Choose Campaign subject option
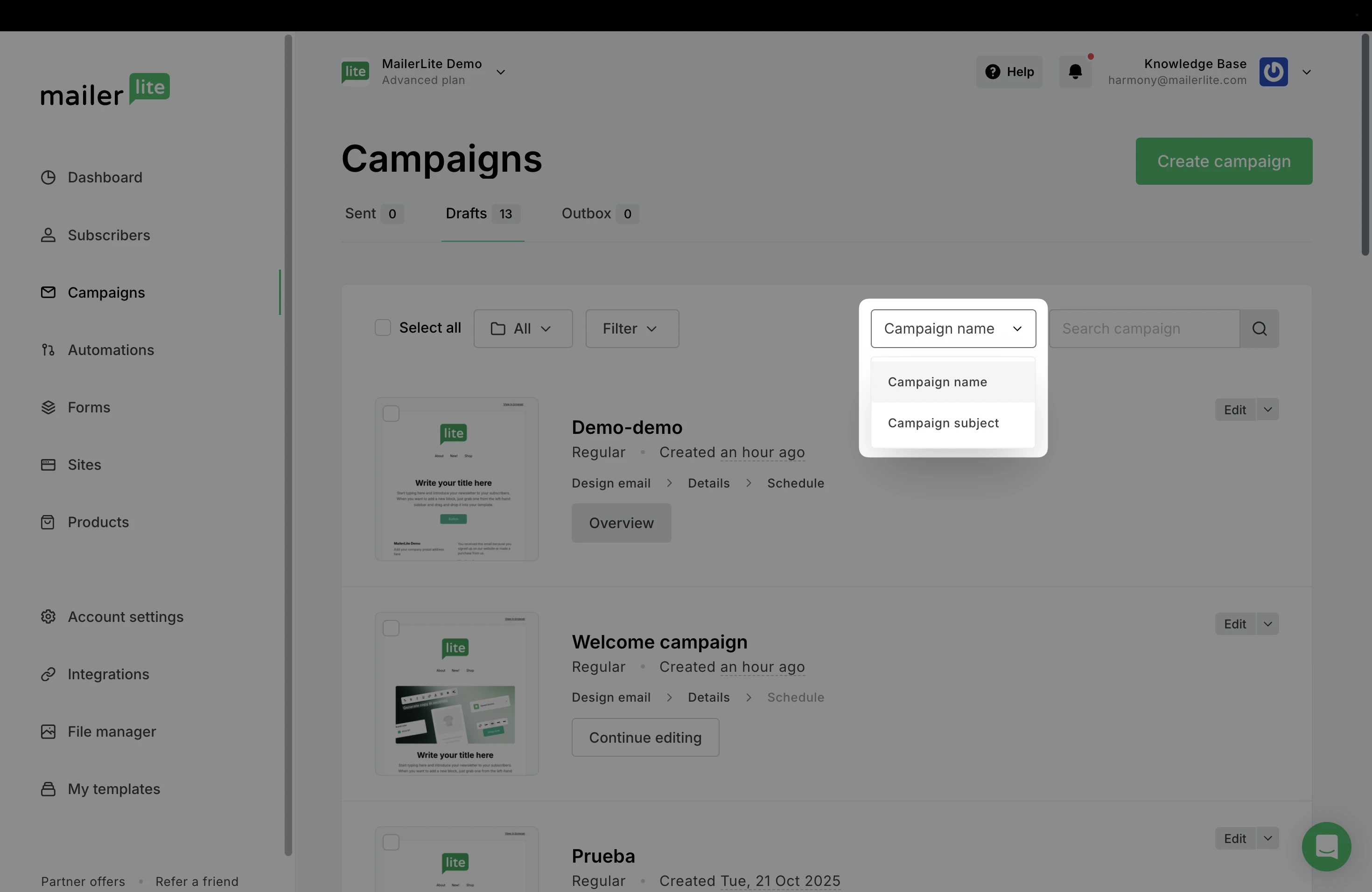This screenshot has width=1372, height=892. click(x=943, y=423)
